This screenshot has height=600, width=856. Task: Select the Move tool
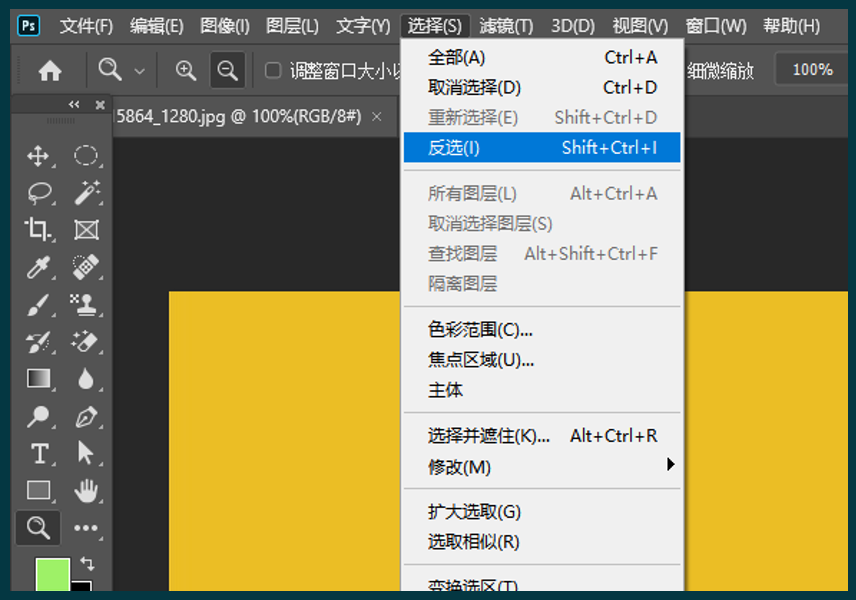pyautogui.click(x=38, y=155)
